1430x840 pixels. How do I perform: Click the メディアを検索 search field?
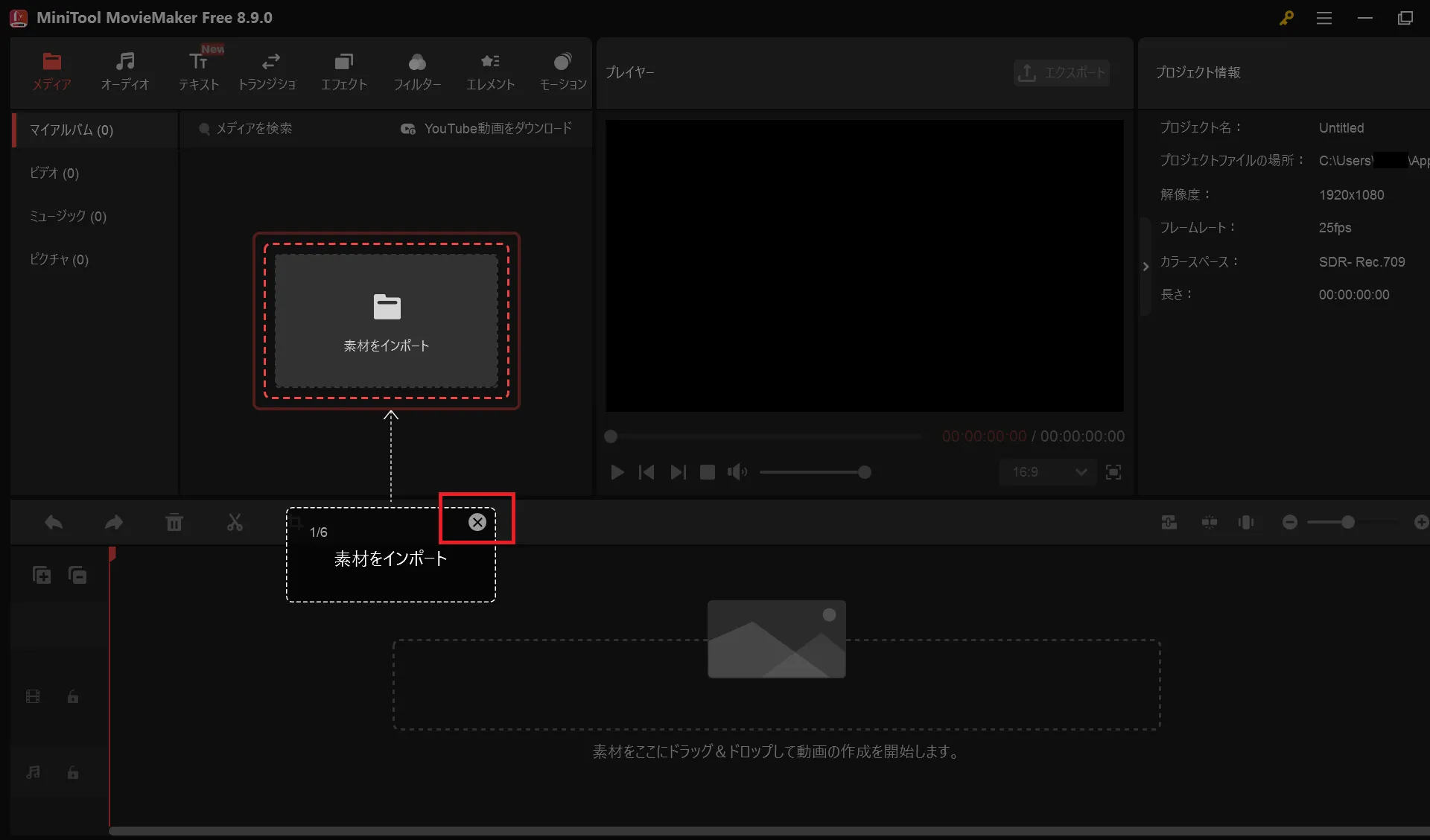(x=254, y=129)
